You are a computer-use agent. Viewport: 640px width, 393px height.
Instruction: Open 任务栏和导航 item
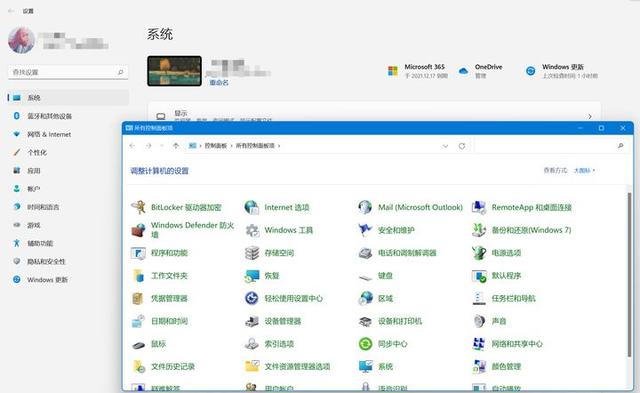tap(504, 299)
